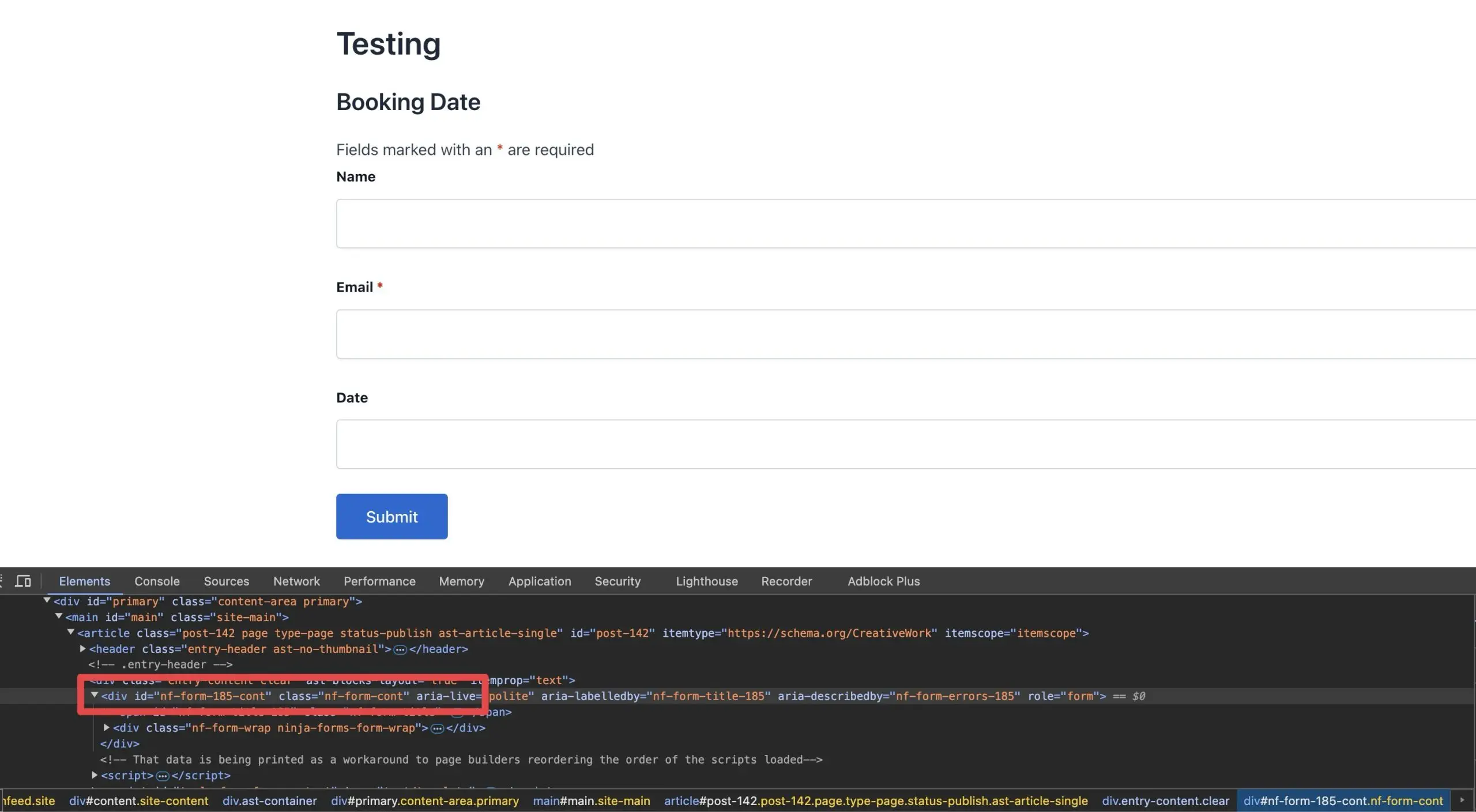Collapse the nf-form-185-cont div node

[x=95, y=695]
